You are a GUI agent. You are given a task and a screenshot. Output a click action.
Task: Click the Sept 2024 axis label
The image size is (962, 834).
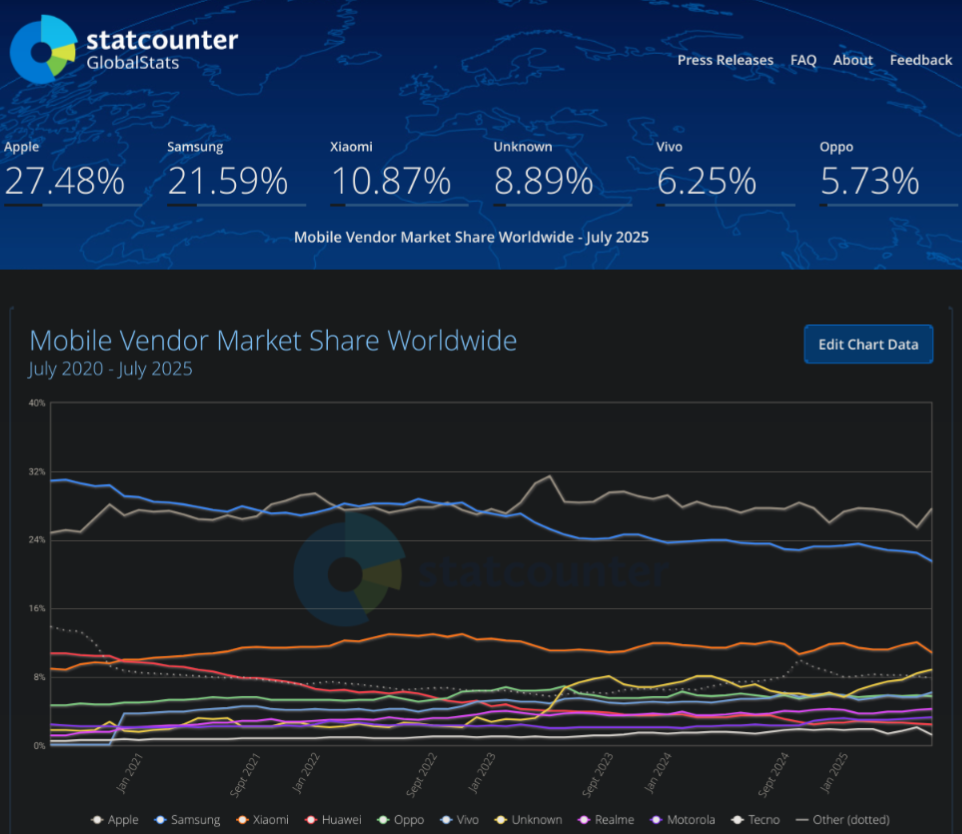773,774
